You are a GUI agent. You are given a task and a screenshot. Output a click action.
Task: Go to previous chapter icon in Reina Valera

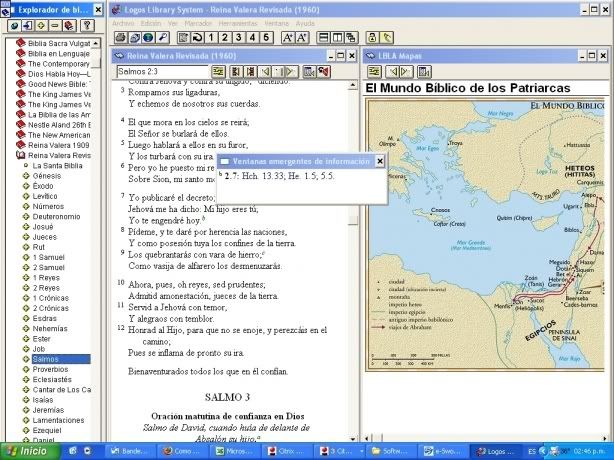[236, 72]
